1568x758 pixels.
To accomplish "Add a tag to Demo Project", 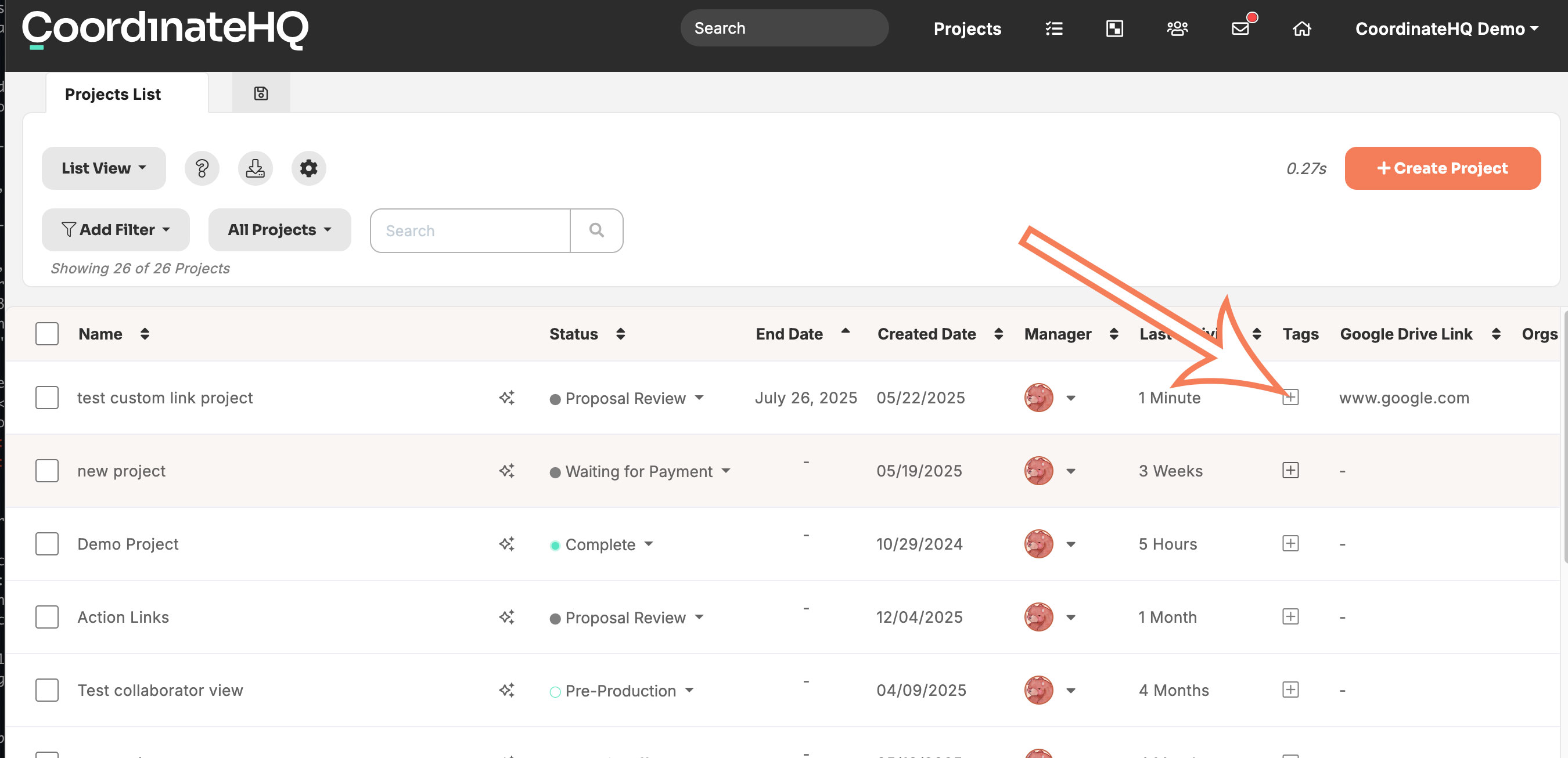I will 1290,543.
